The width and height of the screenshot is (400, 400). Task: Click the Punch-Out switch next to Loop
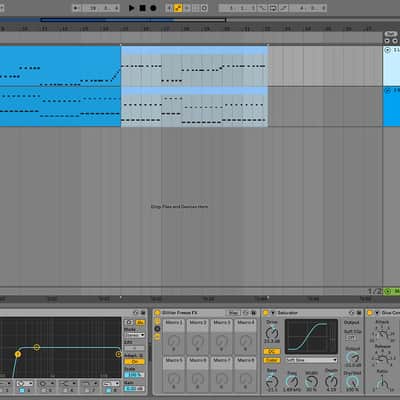tap(284, 8)
